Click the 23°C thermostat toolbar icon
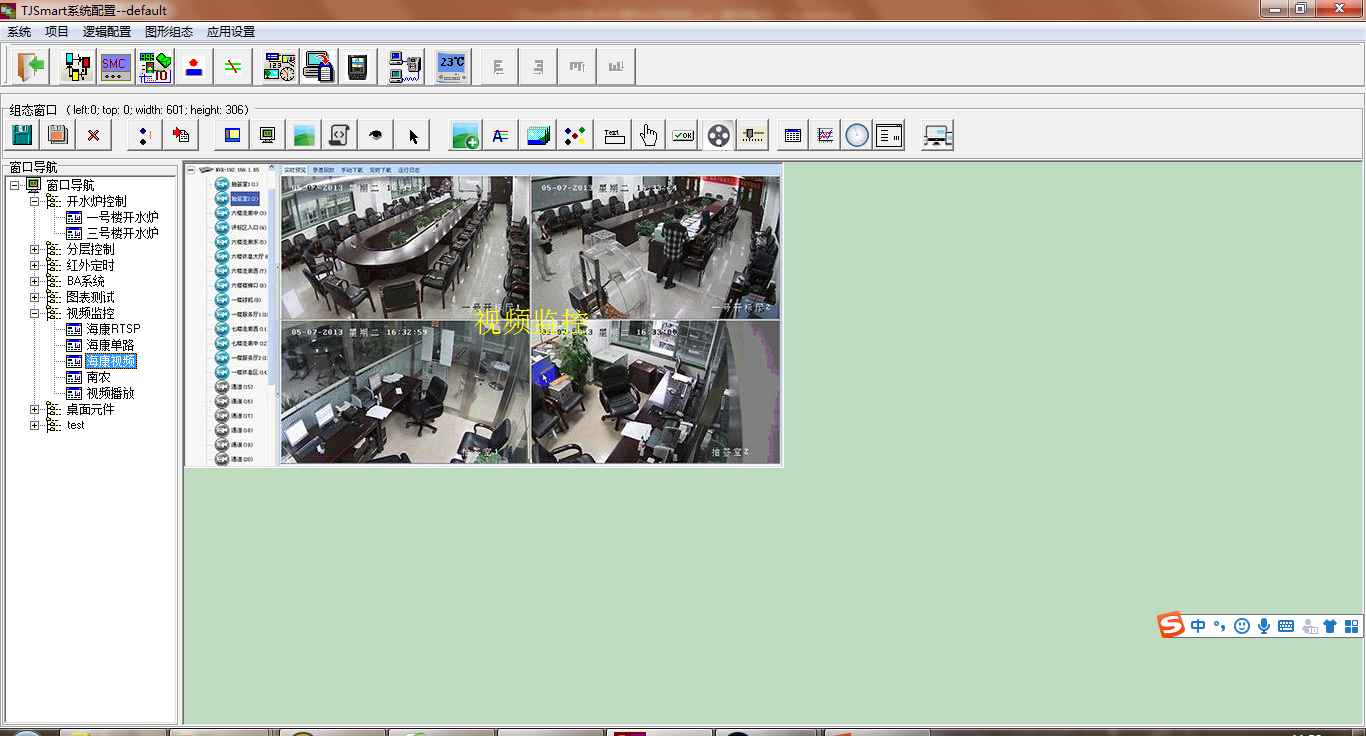Viewport: 1366px width, 736px height. [452, 67]
